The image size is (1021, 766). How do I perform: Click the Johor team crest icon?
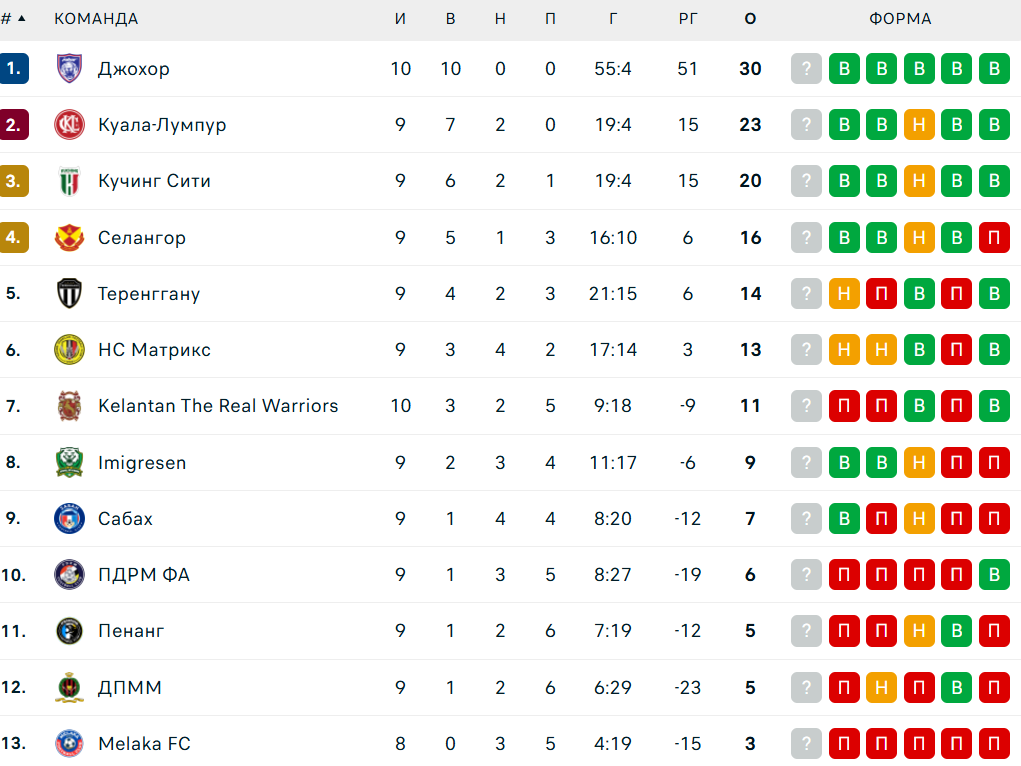69,69
